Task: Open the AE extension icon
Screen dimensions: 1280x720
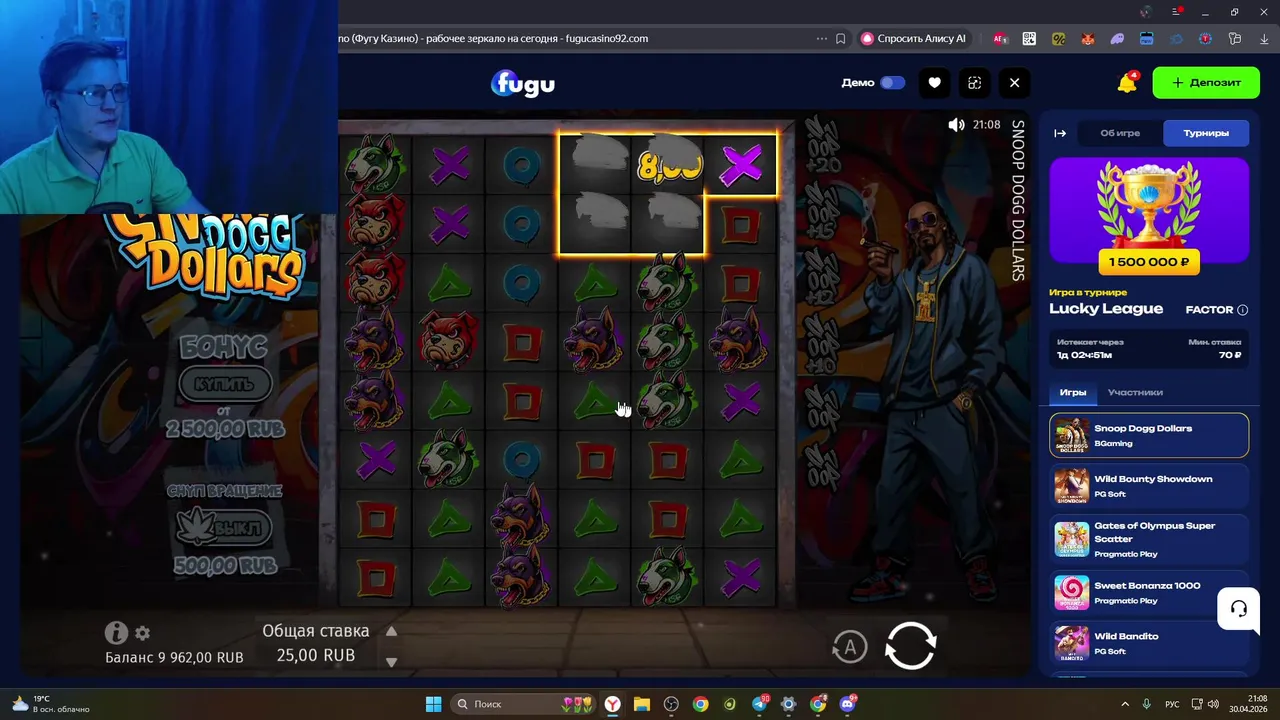Action: [x=1000, y=39]
